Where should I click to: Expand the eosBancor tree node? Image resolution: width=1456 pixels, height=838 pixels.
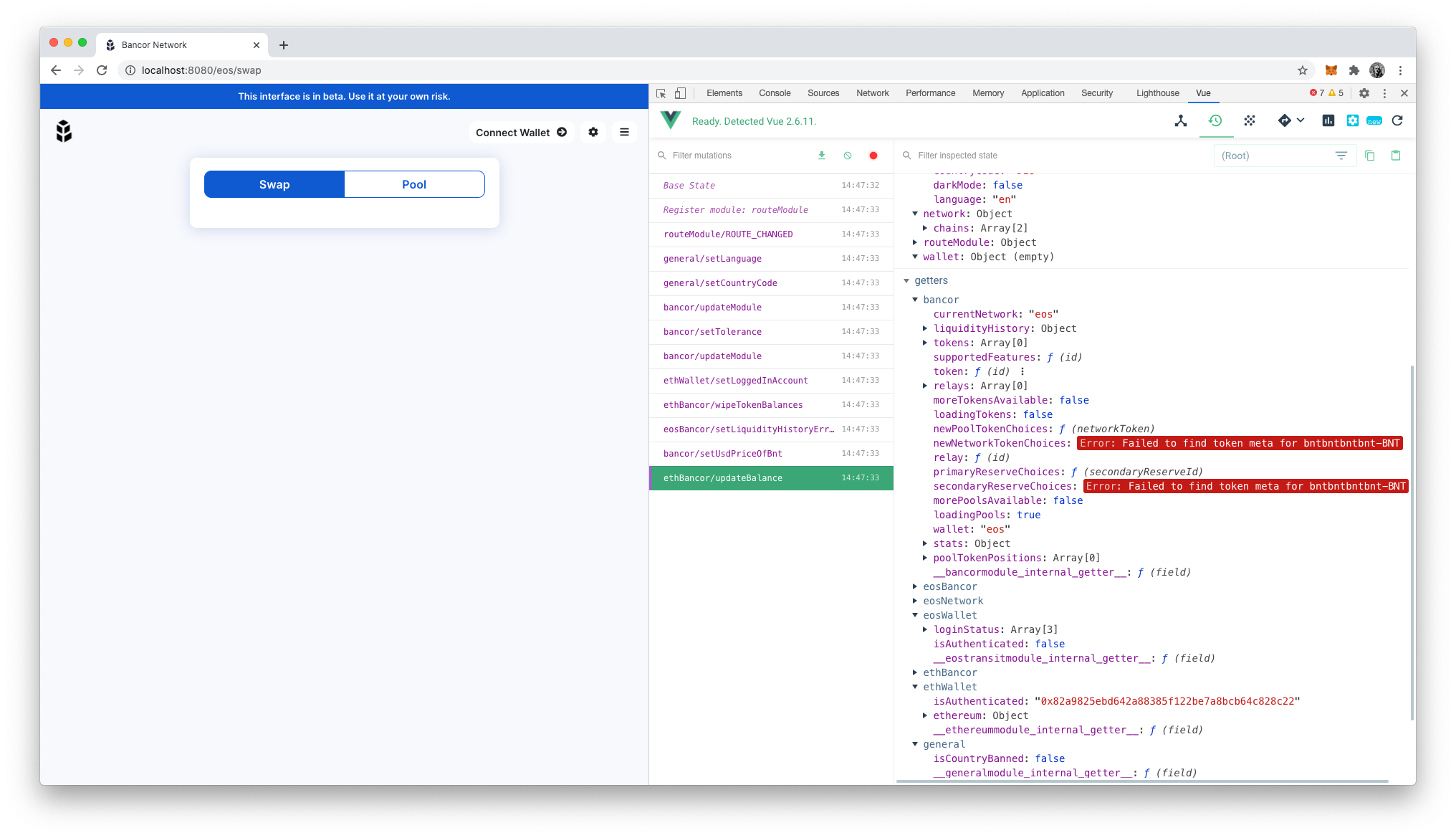point(915,586)
